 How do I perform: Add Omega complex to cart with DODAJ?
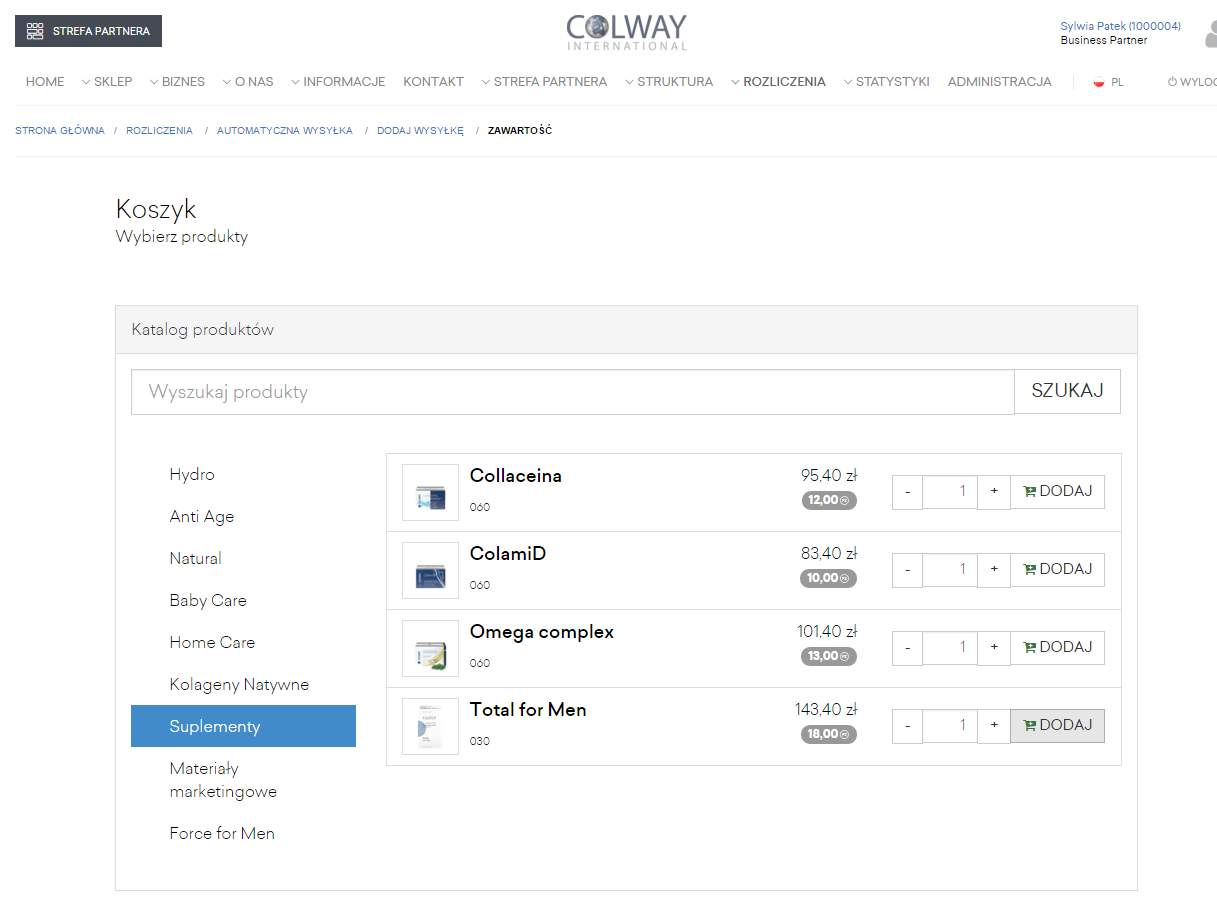(x=1058, y=648)
